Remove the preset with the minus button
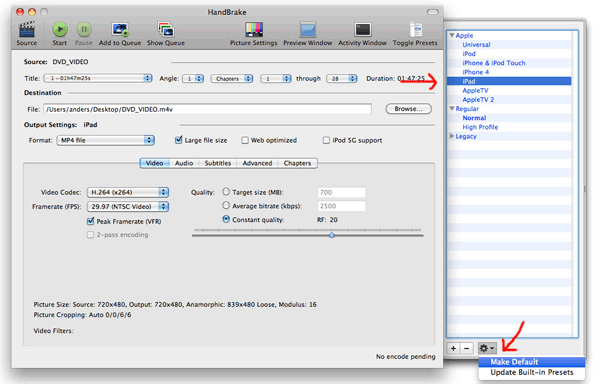This screenshot has width=600, height=384. (466, 348)
